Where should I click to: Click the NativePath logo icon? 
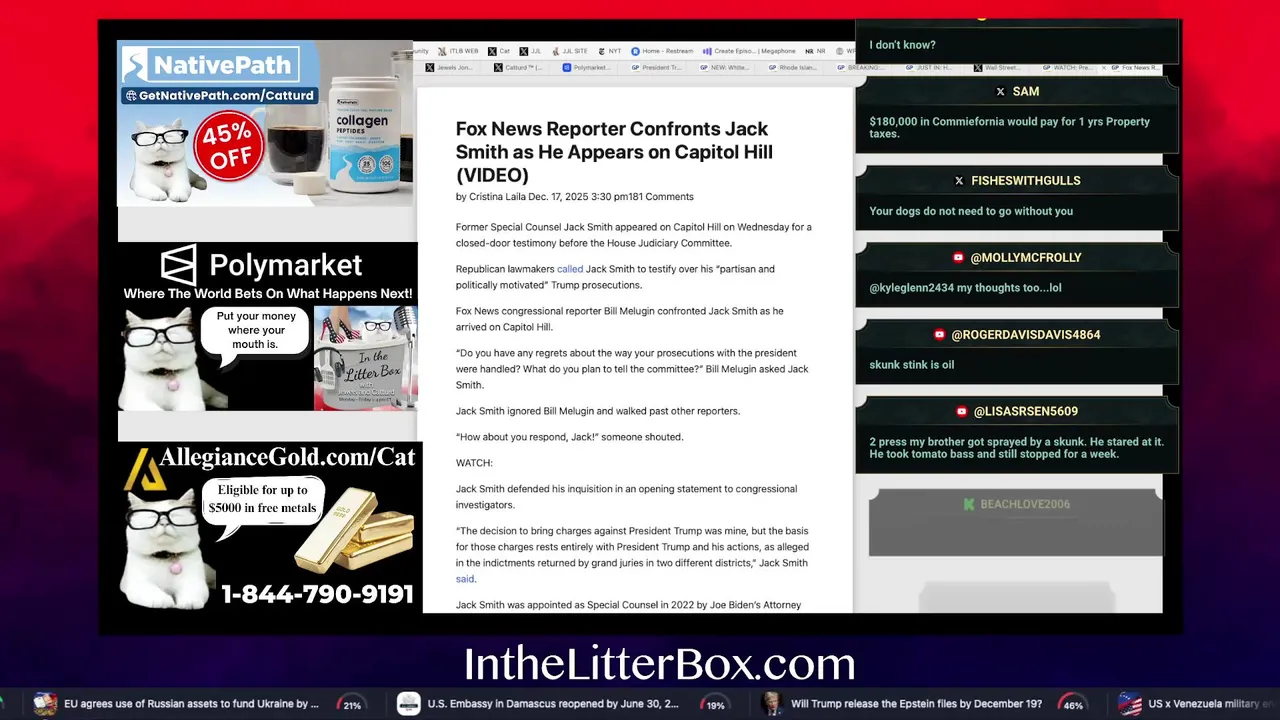click(136, 66)
